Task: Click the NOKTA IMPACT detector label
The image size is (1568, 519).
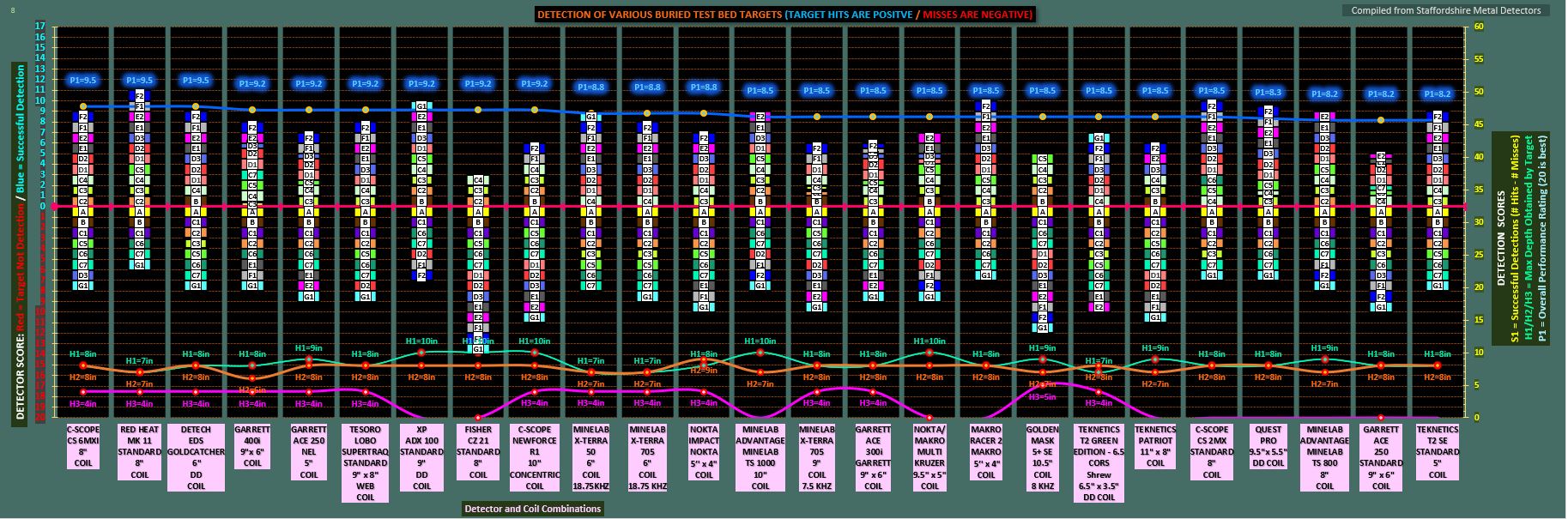Action: coord(704,451)
